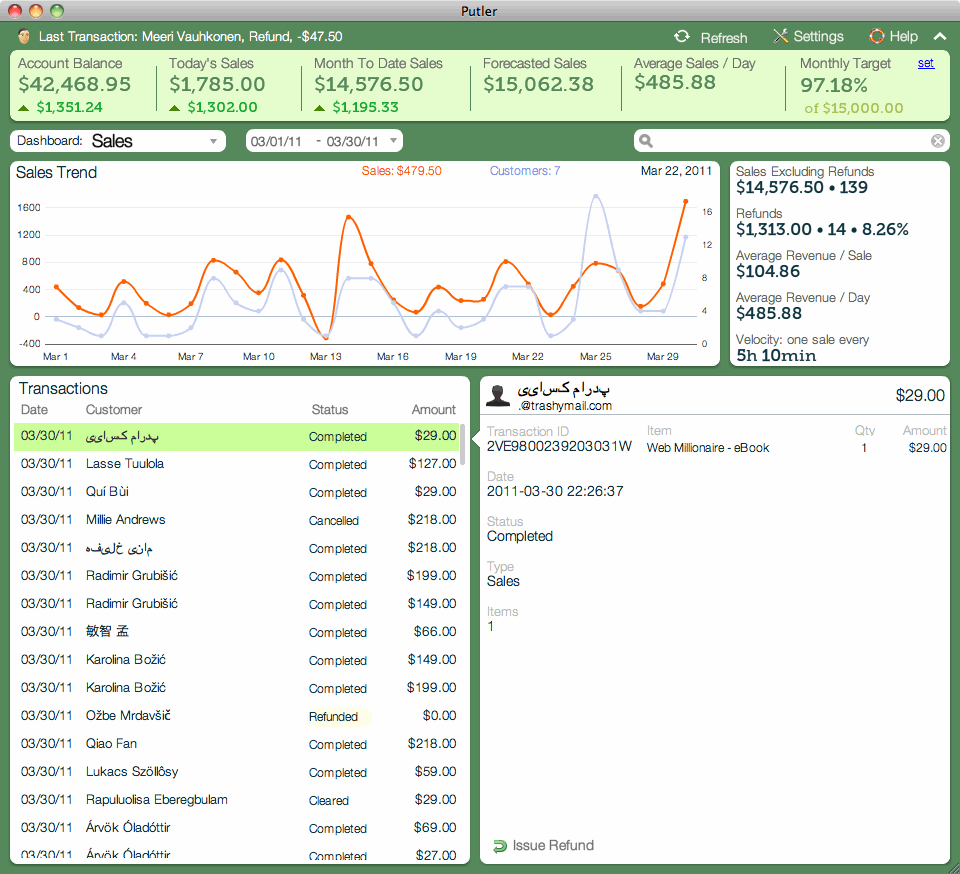This screenshot has width=960, height=874.
Task: Click the green up arrow under Today's Sales
Action: (x=174, y=108)
